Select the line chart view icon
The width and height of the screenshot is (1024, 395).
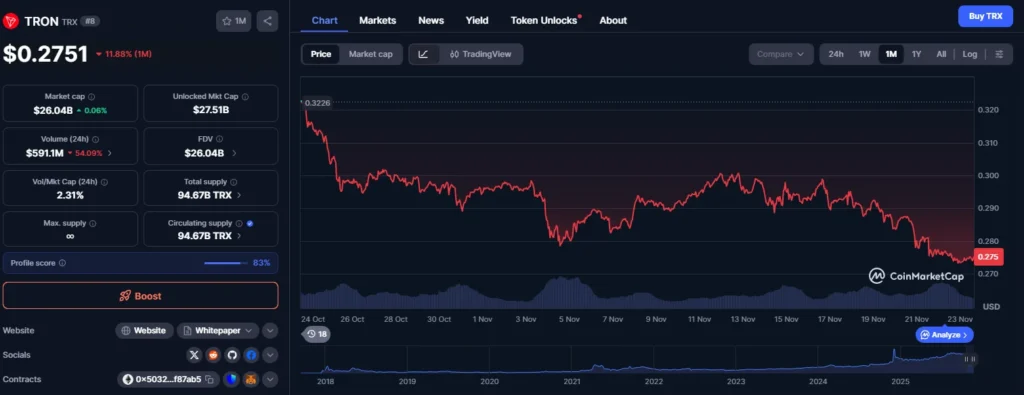(423, 54)
